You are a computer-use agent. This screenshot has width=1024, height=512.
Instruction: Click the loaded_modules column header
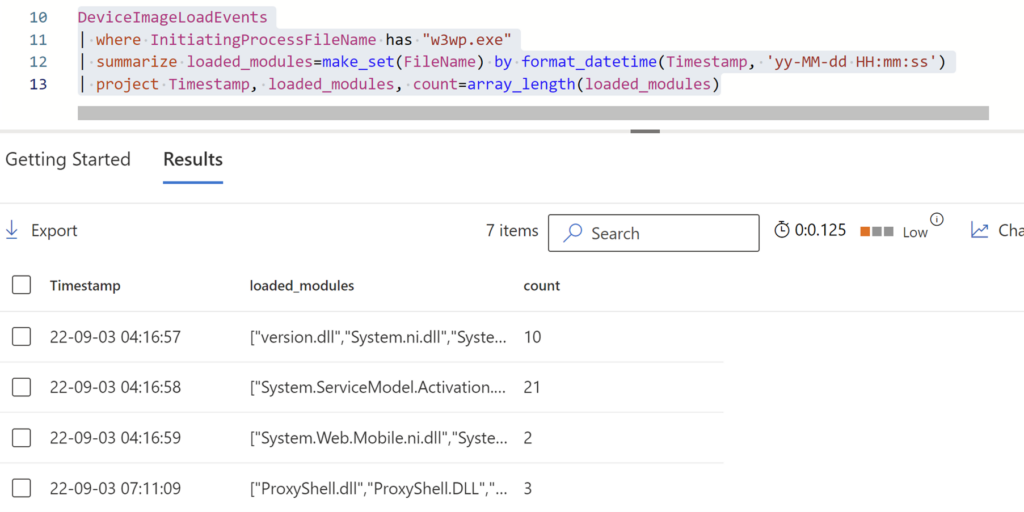point(301,286)
